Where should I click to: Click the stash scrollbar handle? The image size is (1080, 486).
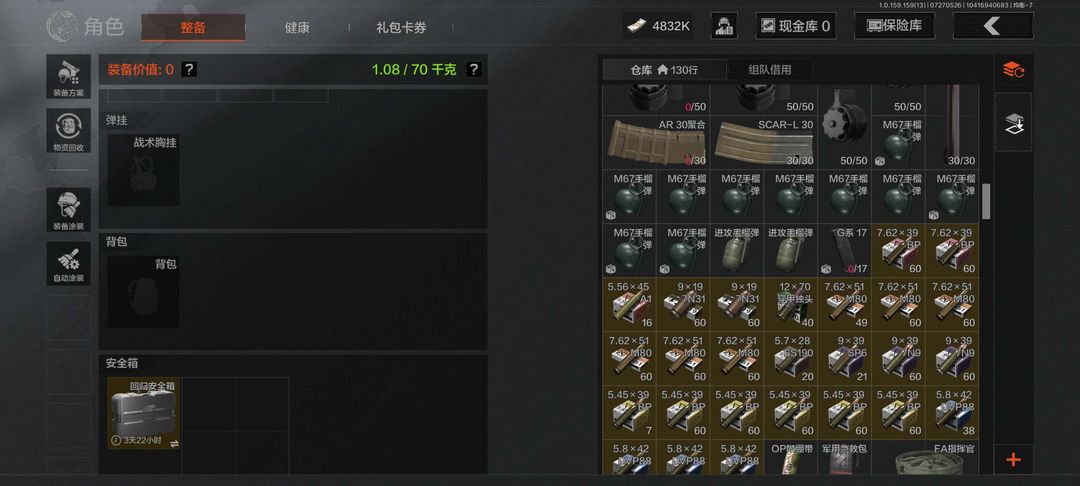pos(986,200)
